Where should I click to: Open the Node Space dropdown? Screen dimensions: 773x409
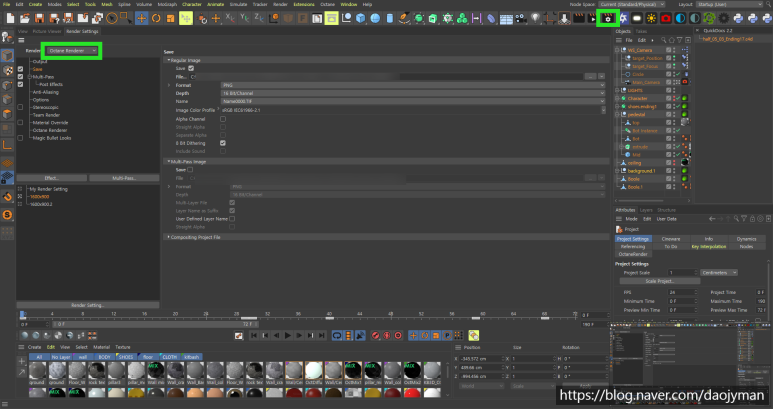tap(632, 4)
